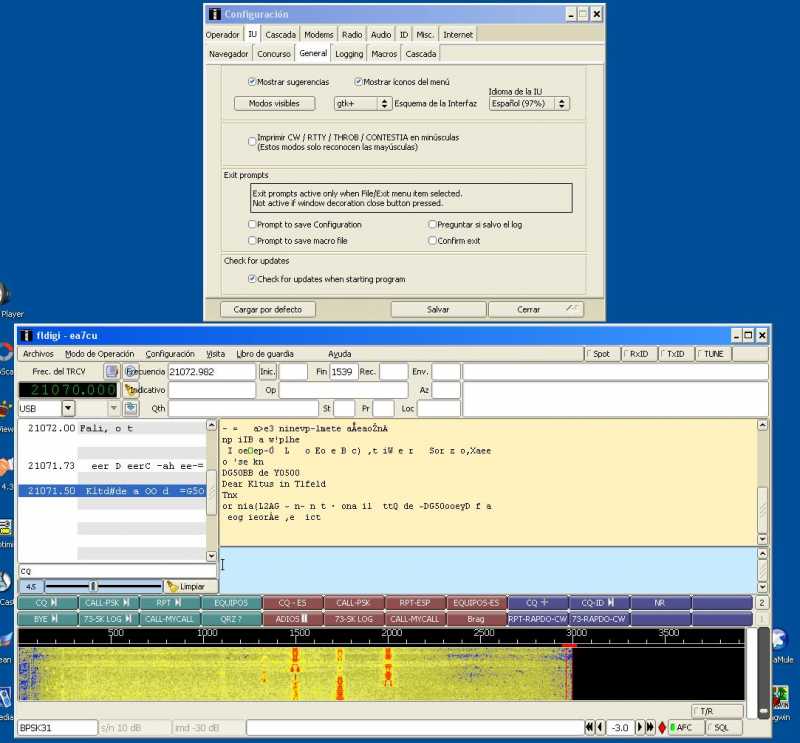Open the Configuración menu in fldigi
This screenshot has width=800, height=743.
pos(170,354)
